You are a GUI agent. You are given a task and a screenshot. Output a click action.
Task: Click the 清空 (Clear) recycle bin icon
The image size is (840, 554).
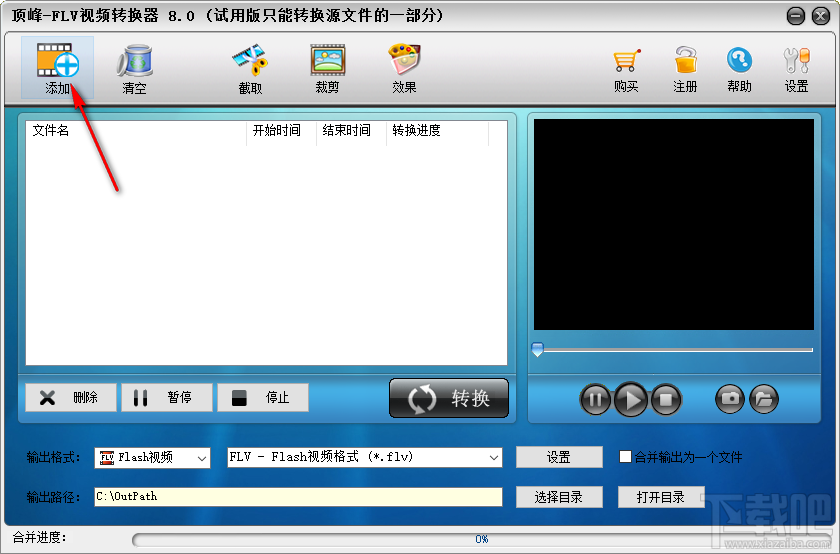click(134, 68)
